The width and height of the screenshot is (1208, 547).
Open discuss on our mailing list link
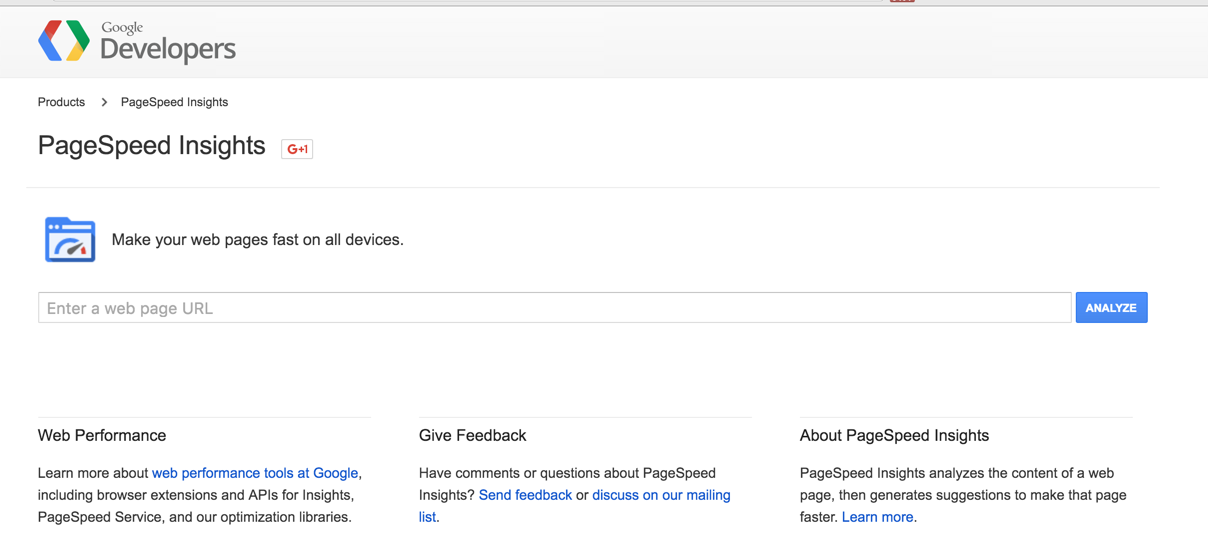click(x=661, y=495)
